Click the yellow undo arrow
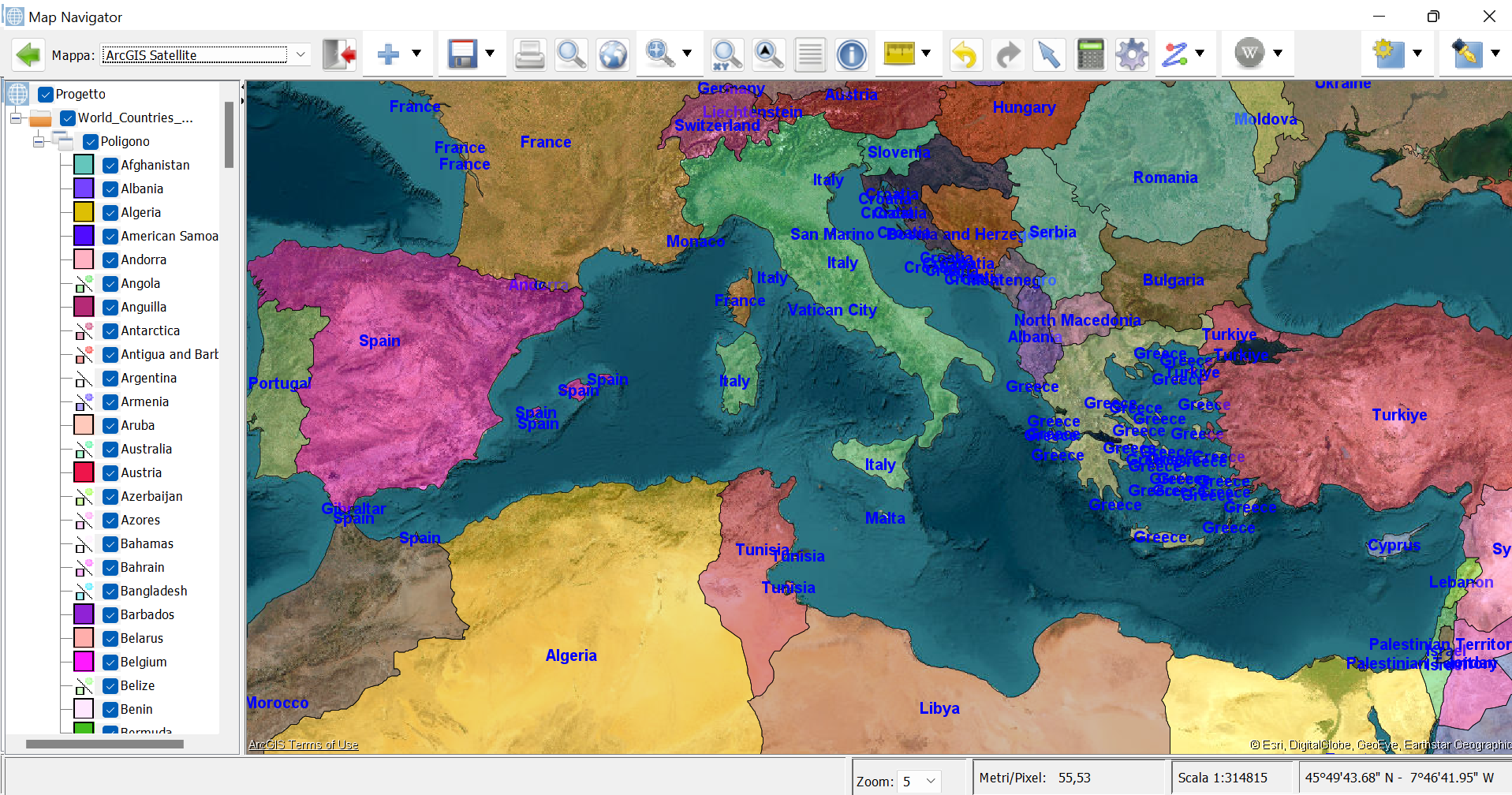The width and height of the screenshot is (1512, 795). point(965,55)
